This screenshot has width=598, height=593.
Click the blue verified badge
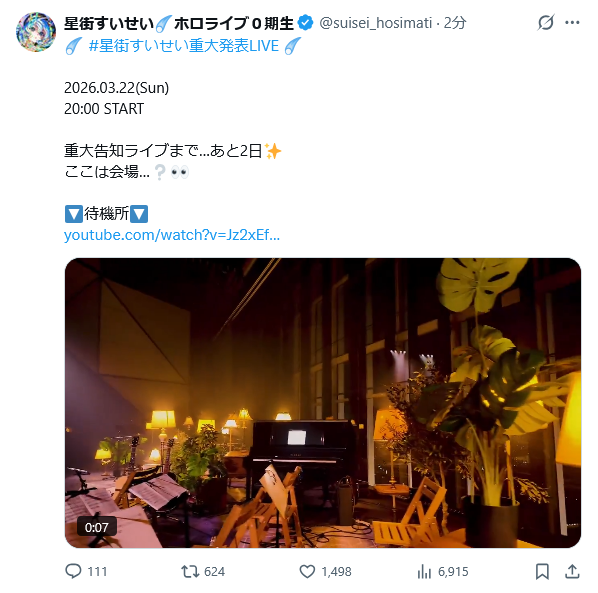(x=305, y=23)
